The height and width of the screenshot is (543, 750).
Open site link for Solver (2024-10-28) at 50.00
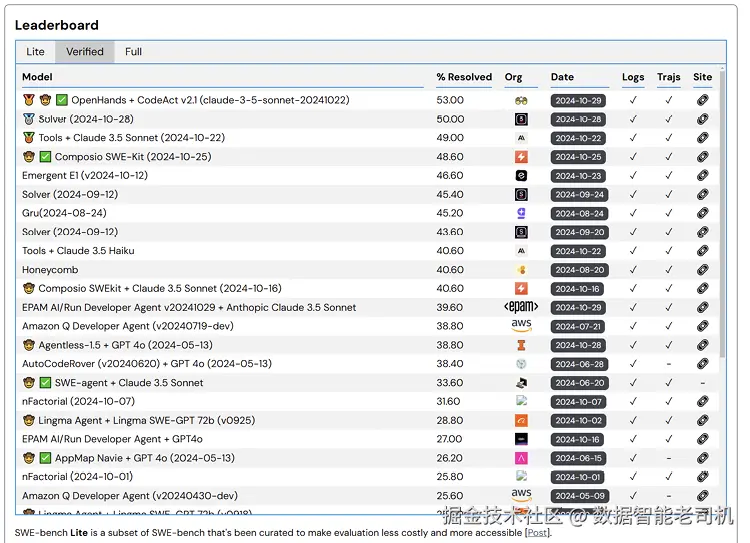[702, 119]
